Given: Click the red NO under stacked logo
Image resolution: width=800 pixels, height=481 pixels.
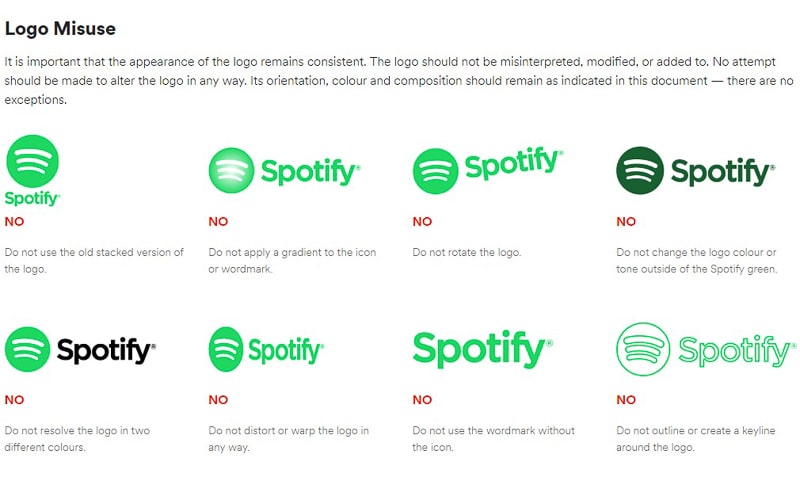Looking at the screenshot, I should [x=14, y=222].
